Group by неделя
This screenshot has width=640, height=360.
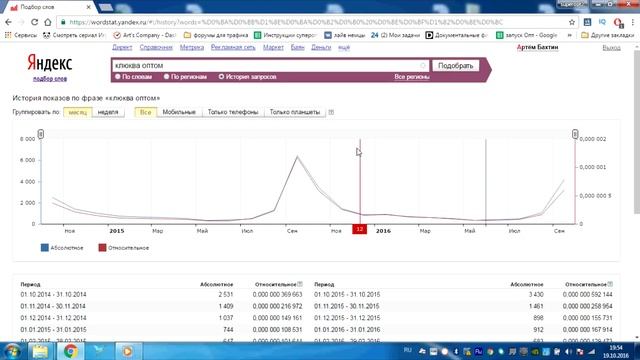(x=108, y=112)
